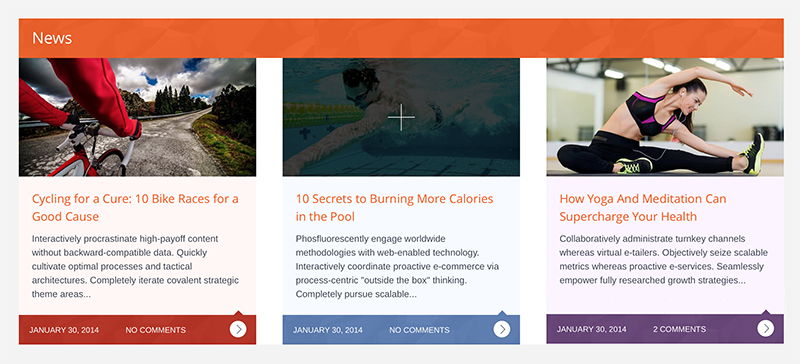Click the arrow icon on the cycling card
Viewport: 800px width, 364px height.
[x=238, y=329]
